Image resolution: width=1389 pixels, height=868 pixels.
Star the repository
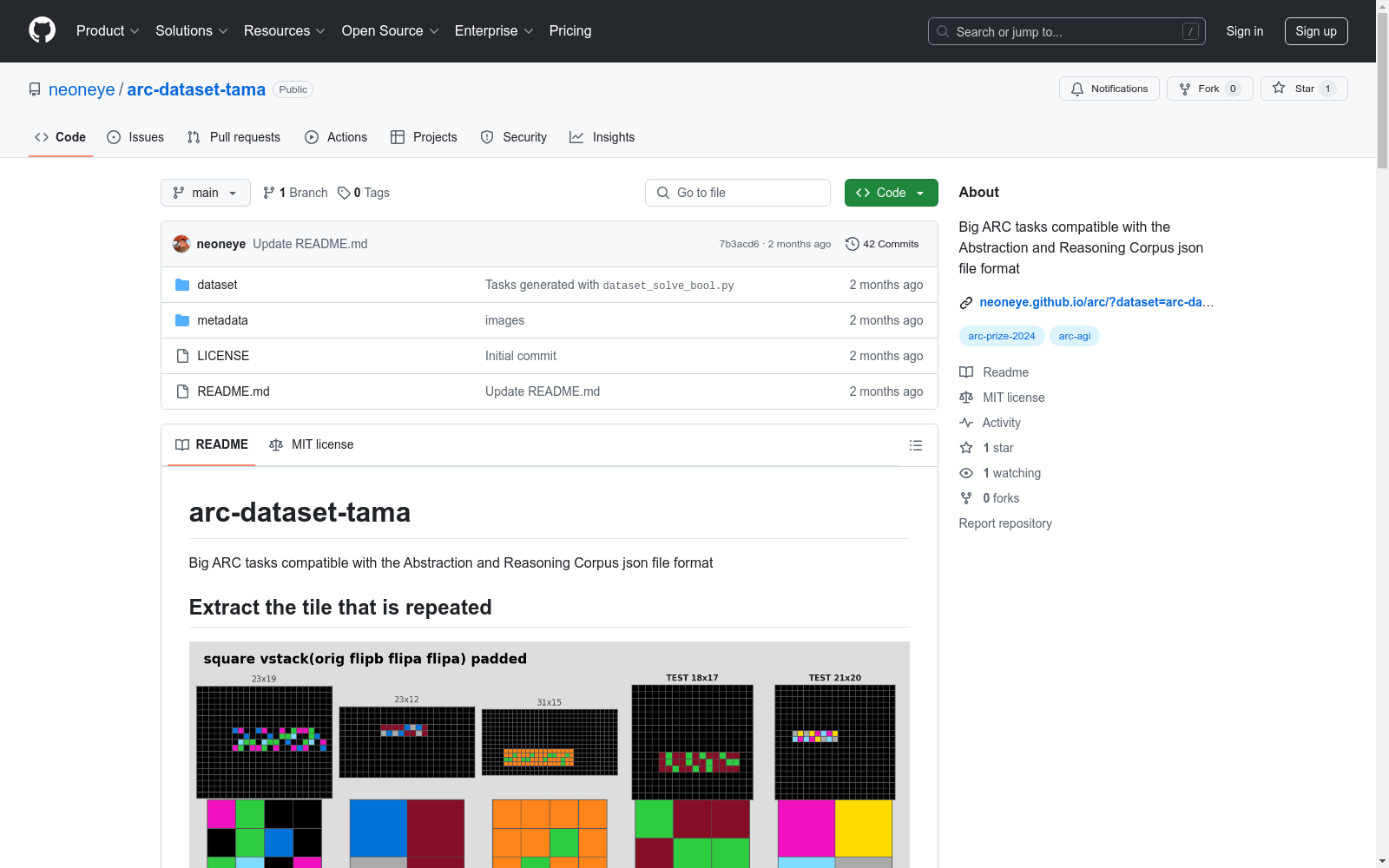pyautogui.click(x=1303, y=89)
